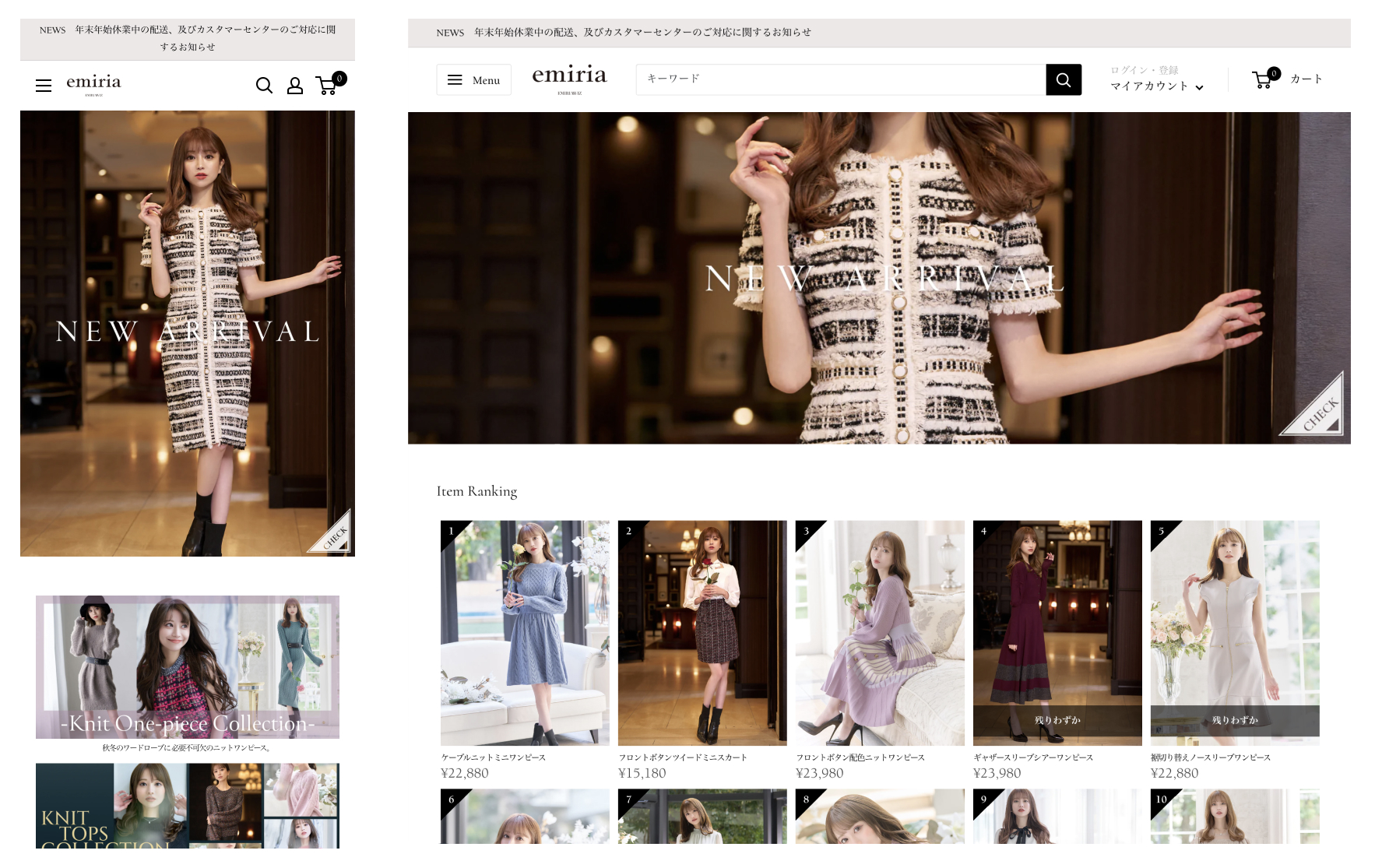Open the mobile shopping cart icon

point(327,86)
